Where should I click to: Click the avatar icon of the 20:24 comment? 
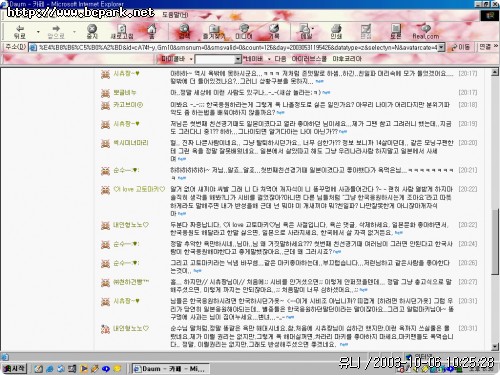105,245
